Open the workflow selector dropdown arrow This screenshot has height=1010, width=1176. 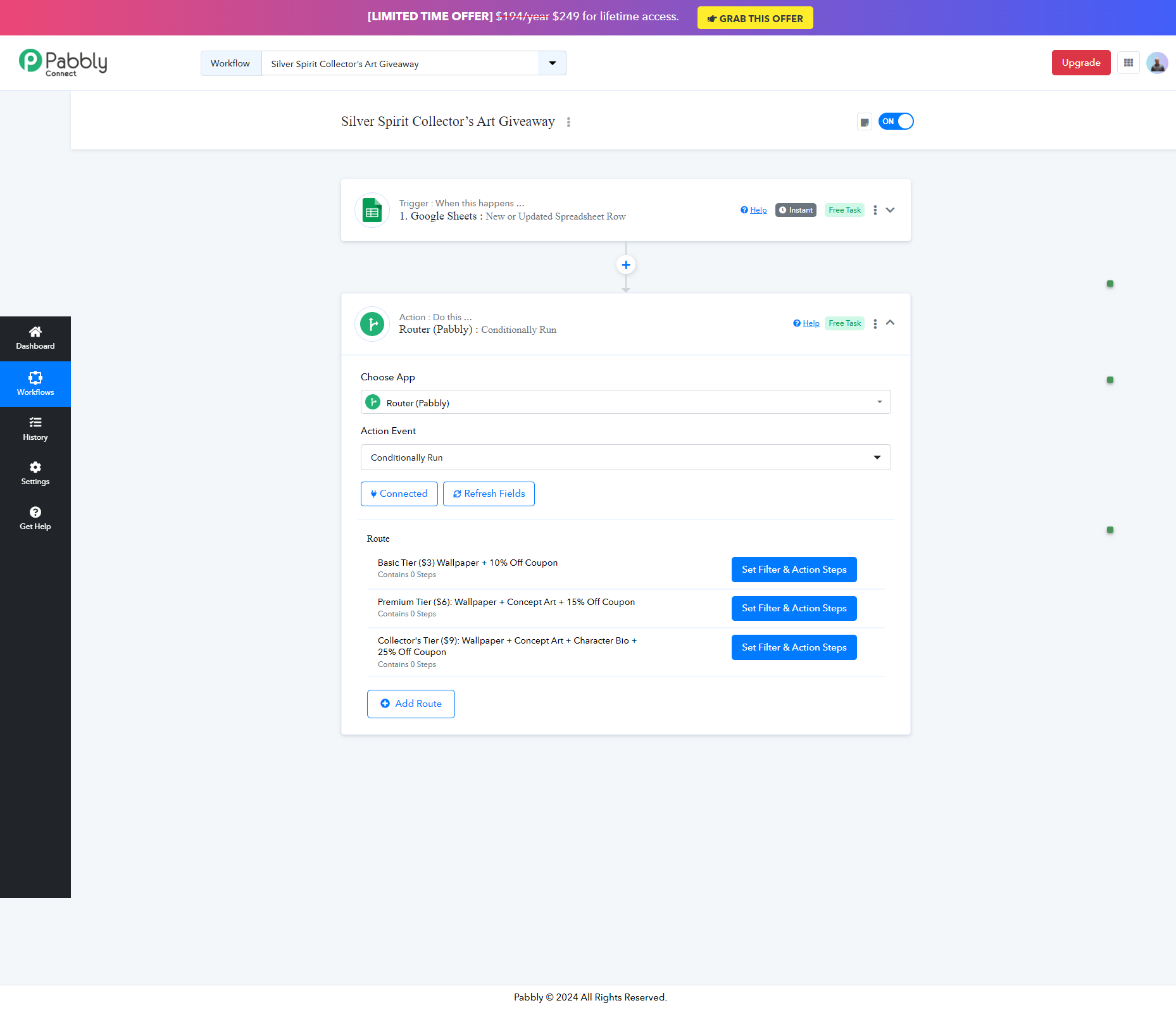[x=552, y=63]
